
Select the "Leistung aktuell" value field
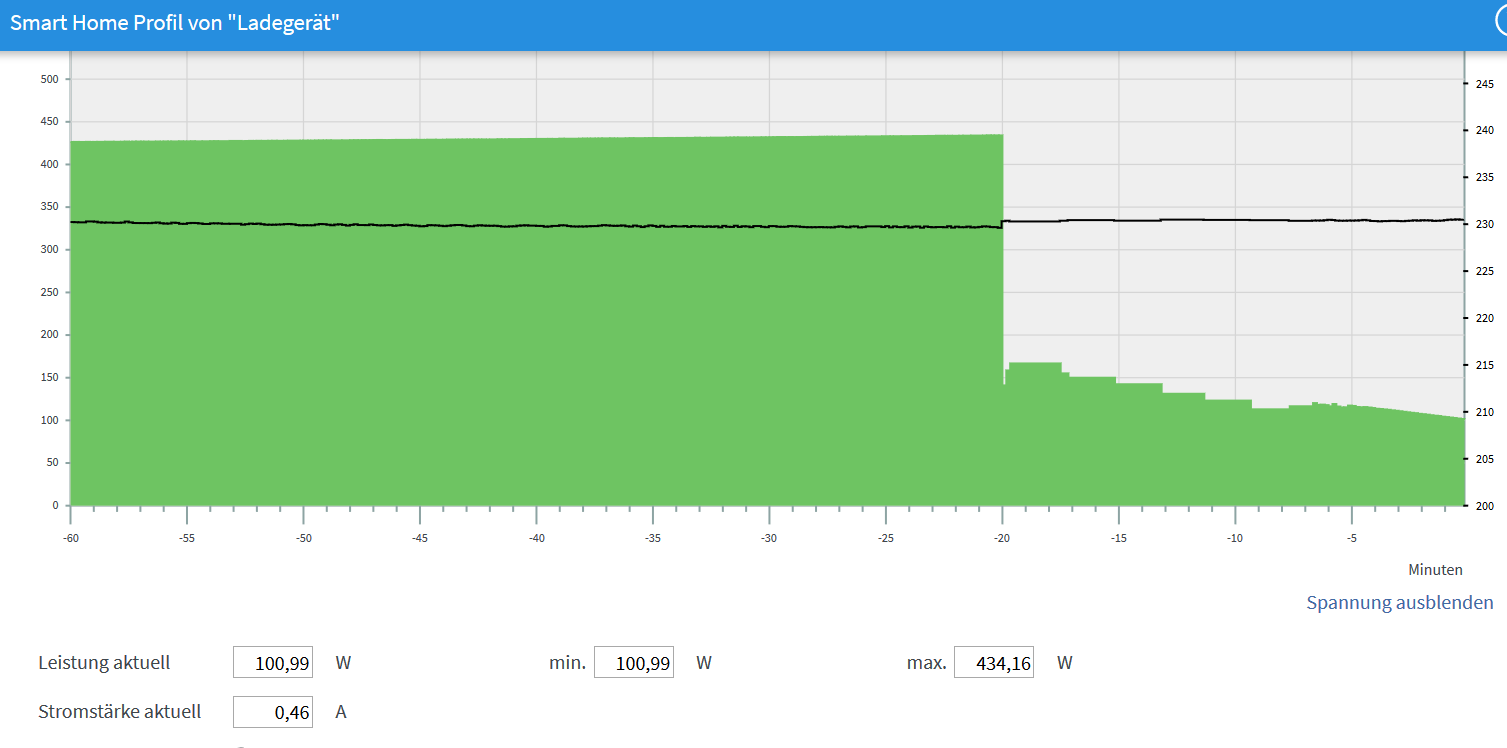[x=272, y=662]
